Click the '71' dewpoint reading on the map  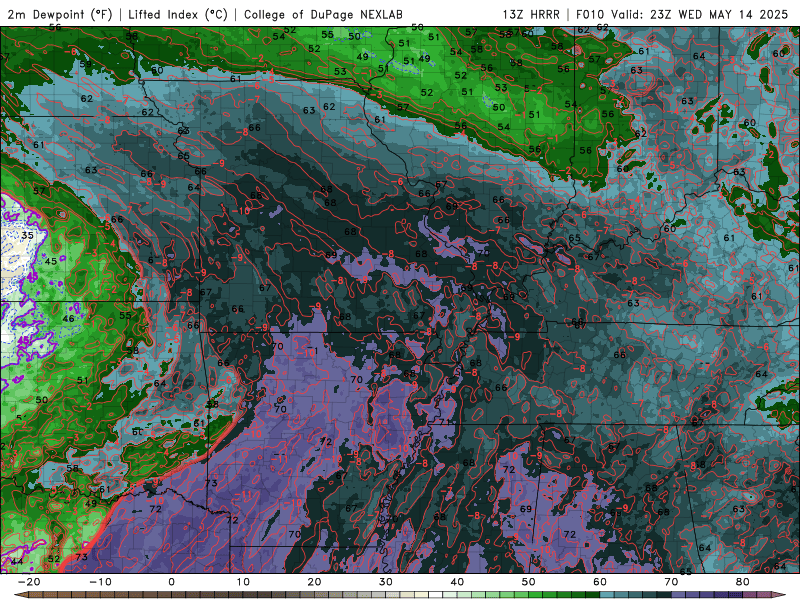(x=445, y=422)
